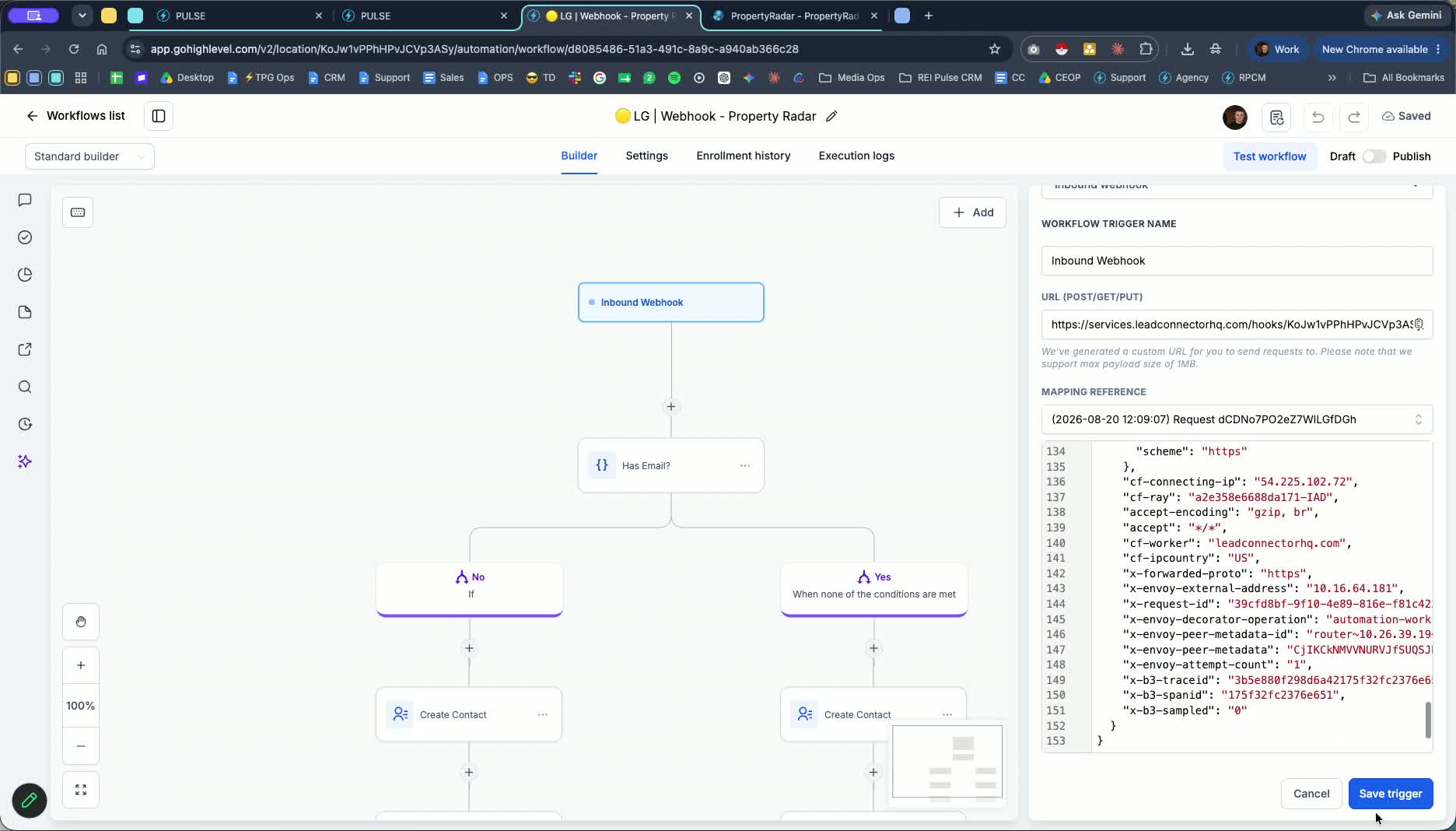Click New Chrome available button
The image size is (1456, 831).
[1381, 49]
